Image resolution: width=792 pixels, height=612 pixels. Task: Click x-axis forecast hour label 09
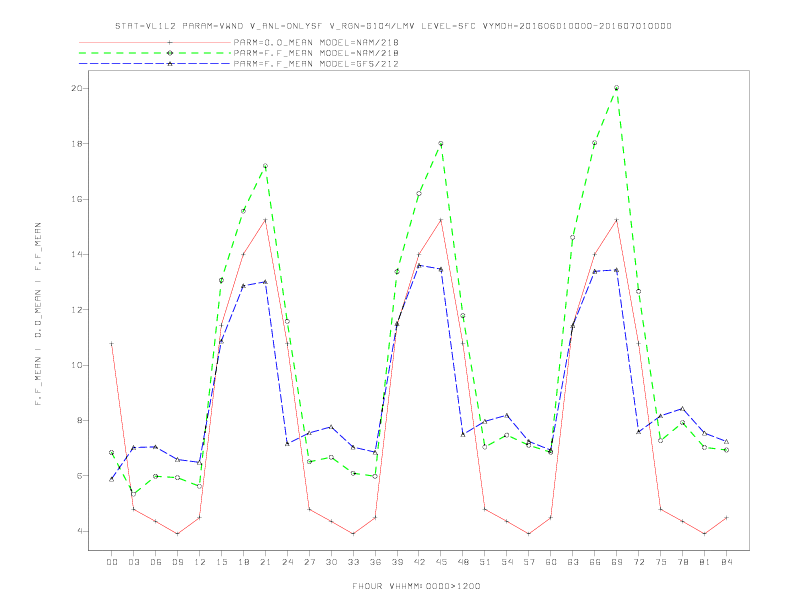177,562
